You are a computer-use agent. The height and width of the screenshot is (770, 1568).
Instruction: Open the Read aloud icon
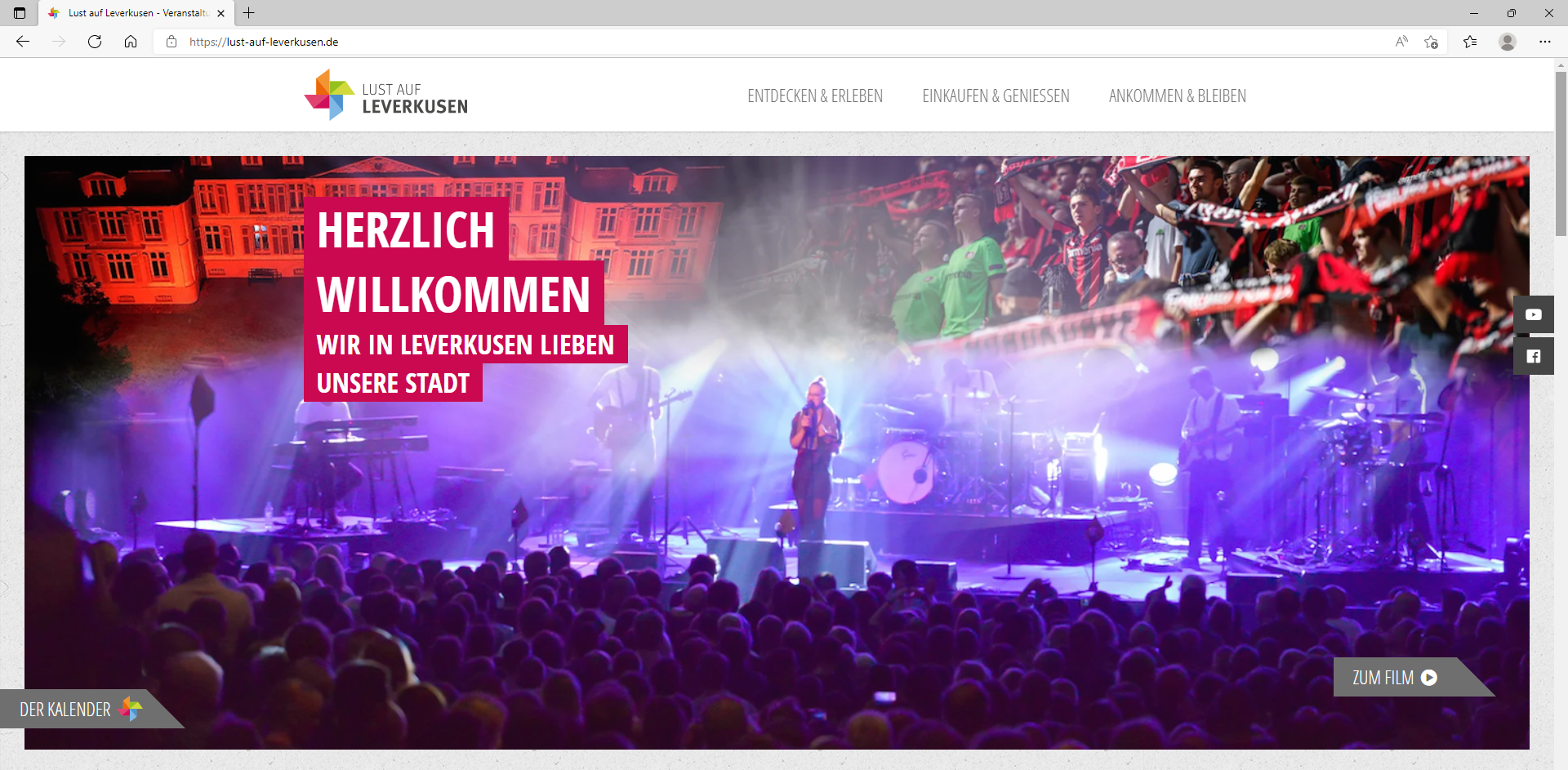[x=1401, y=42]
